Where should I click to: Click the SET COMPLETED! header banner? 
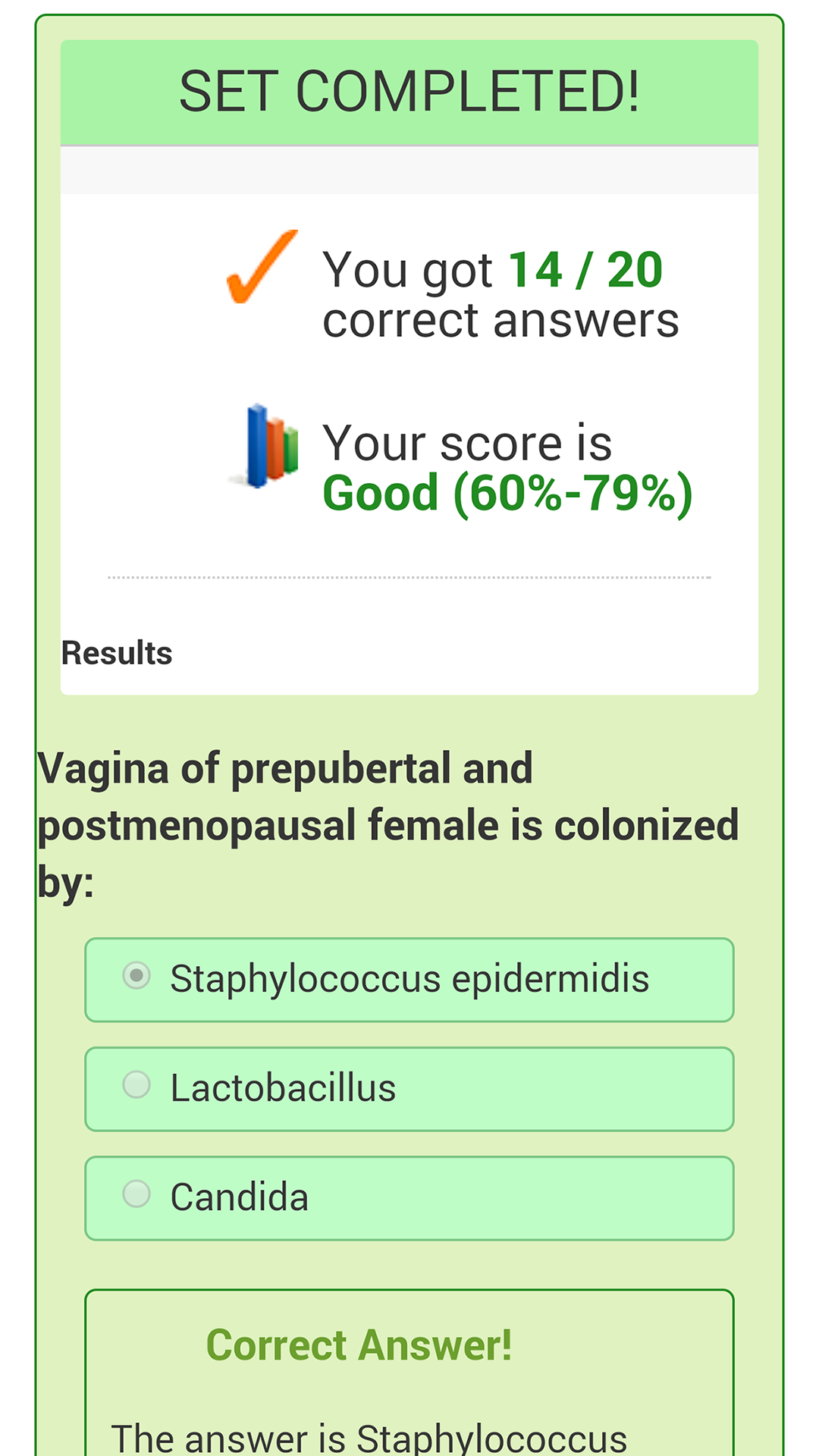coord(409,93)
